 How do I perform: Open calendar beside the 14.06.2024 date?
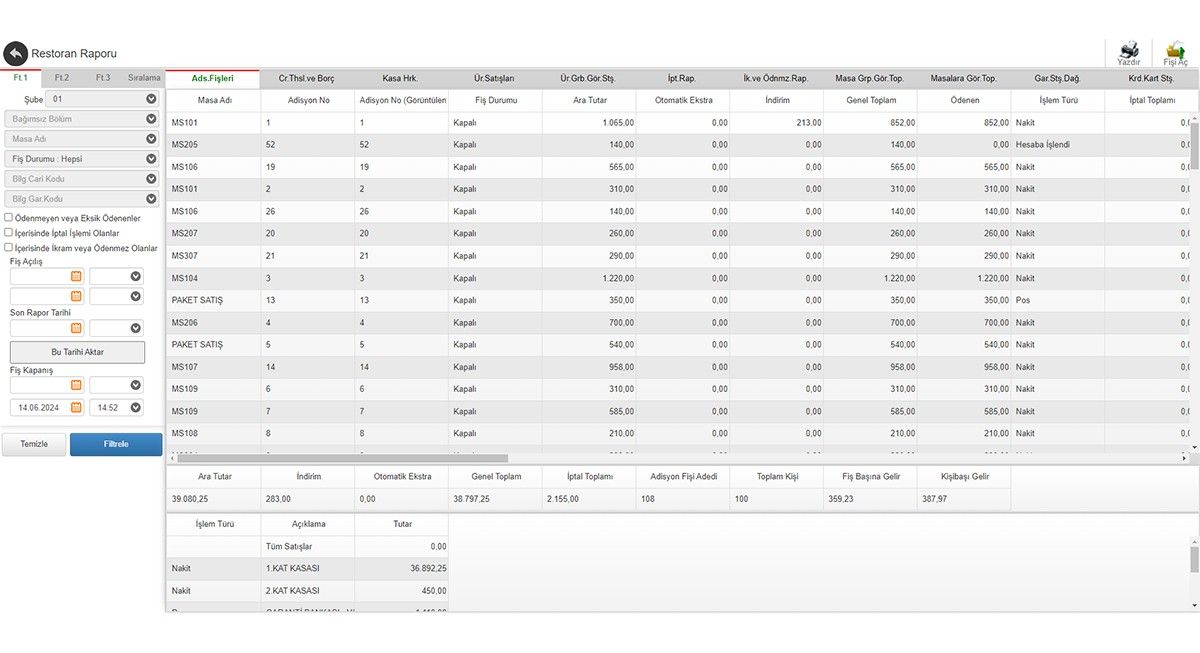76,407
